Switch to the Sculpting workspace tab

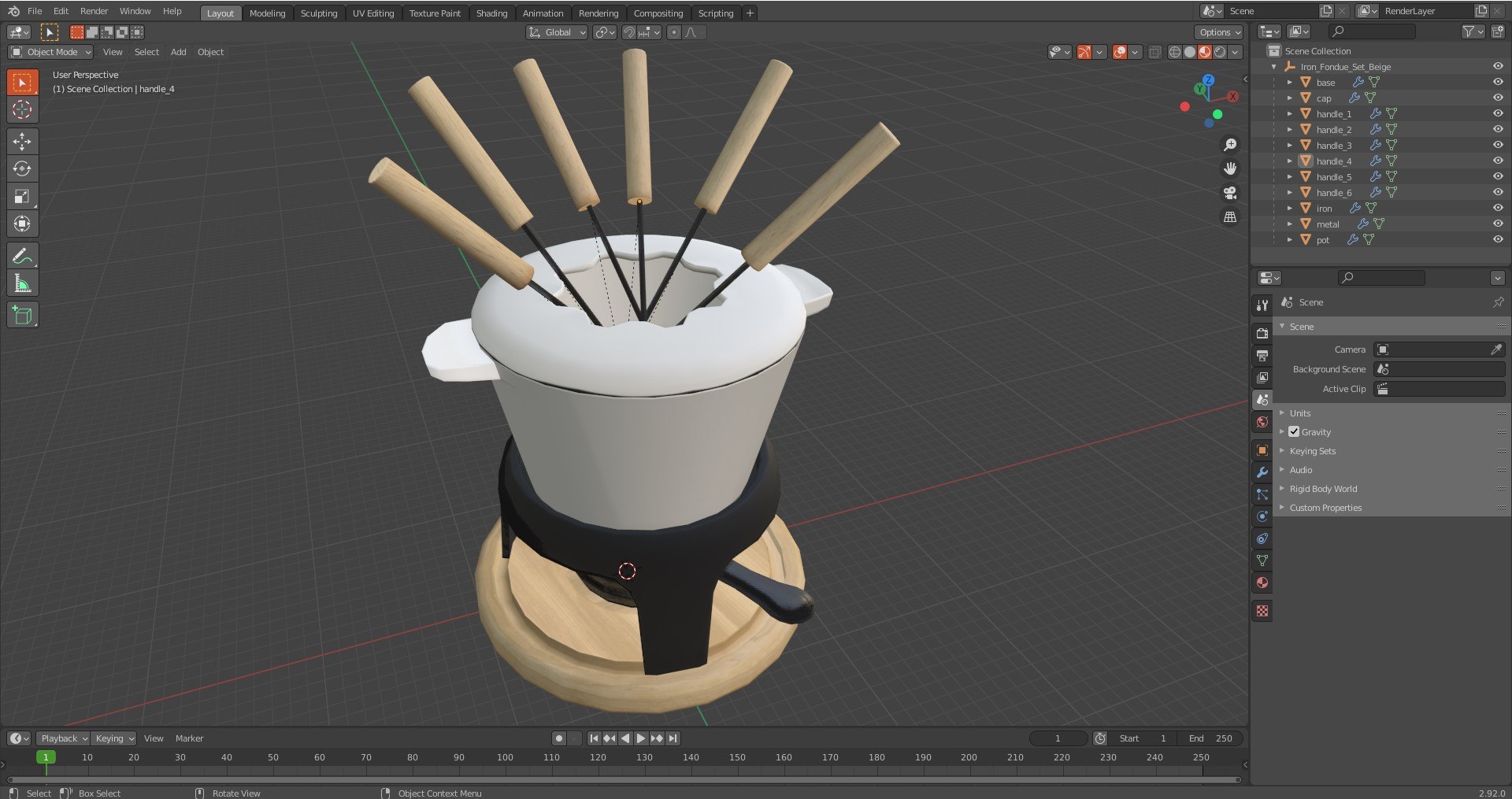click(x=319, y=13)
